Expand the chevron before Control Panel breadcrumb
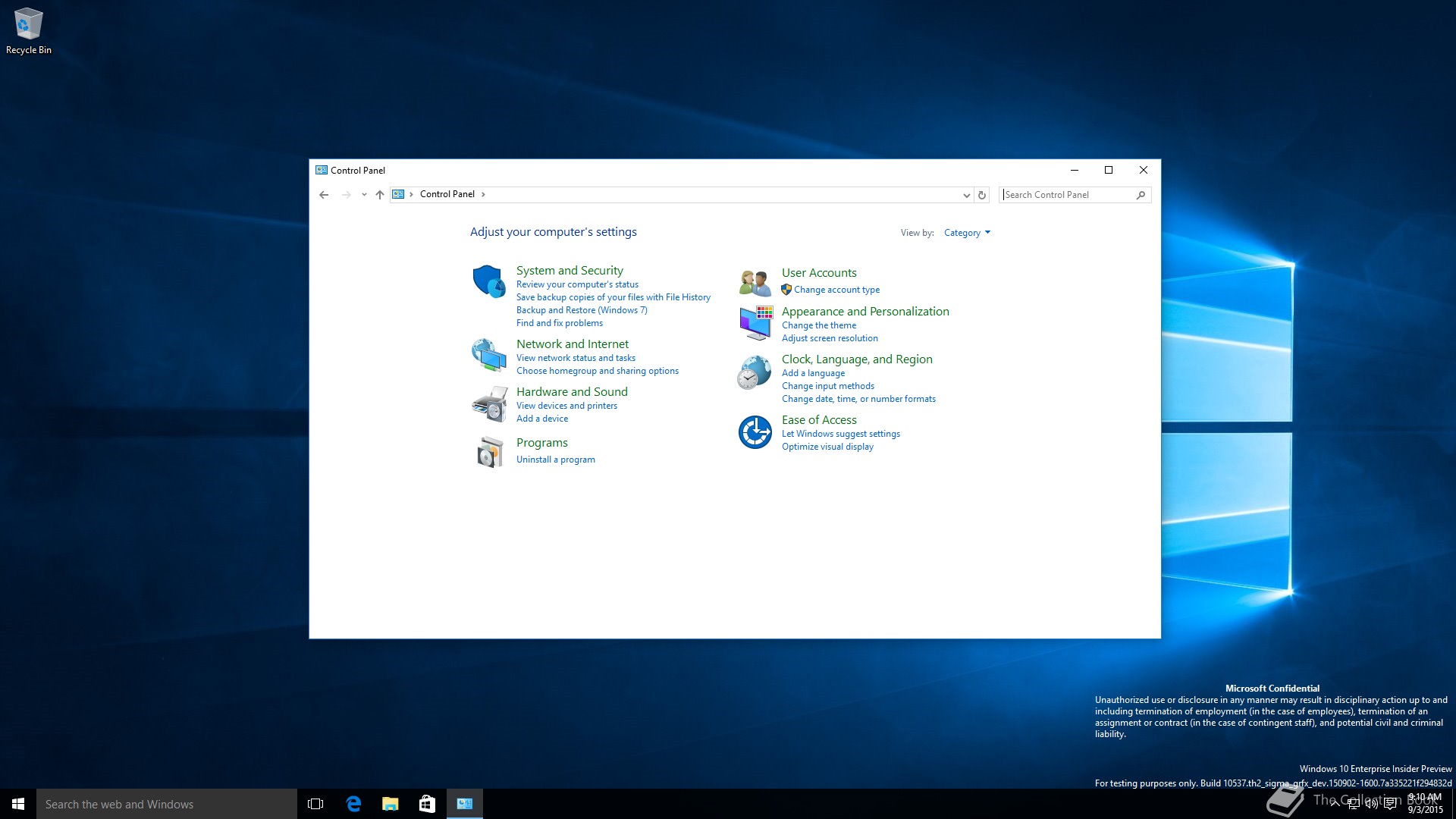1456x819 pixels. 411,194
